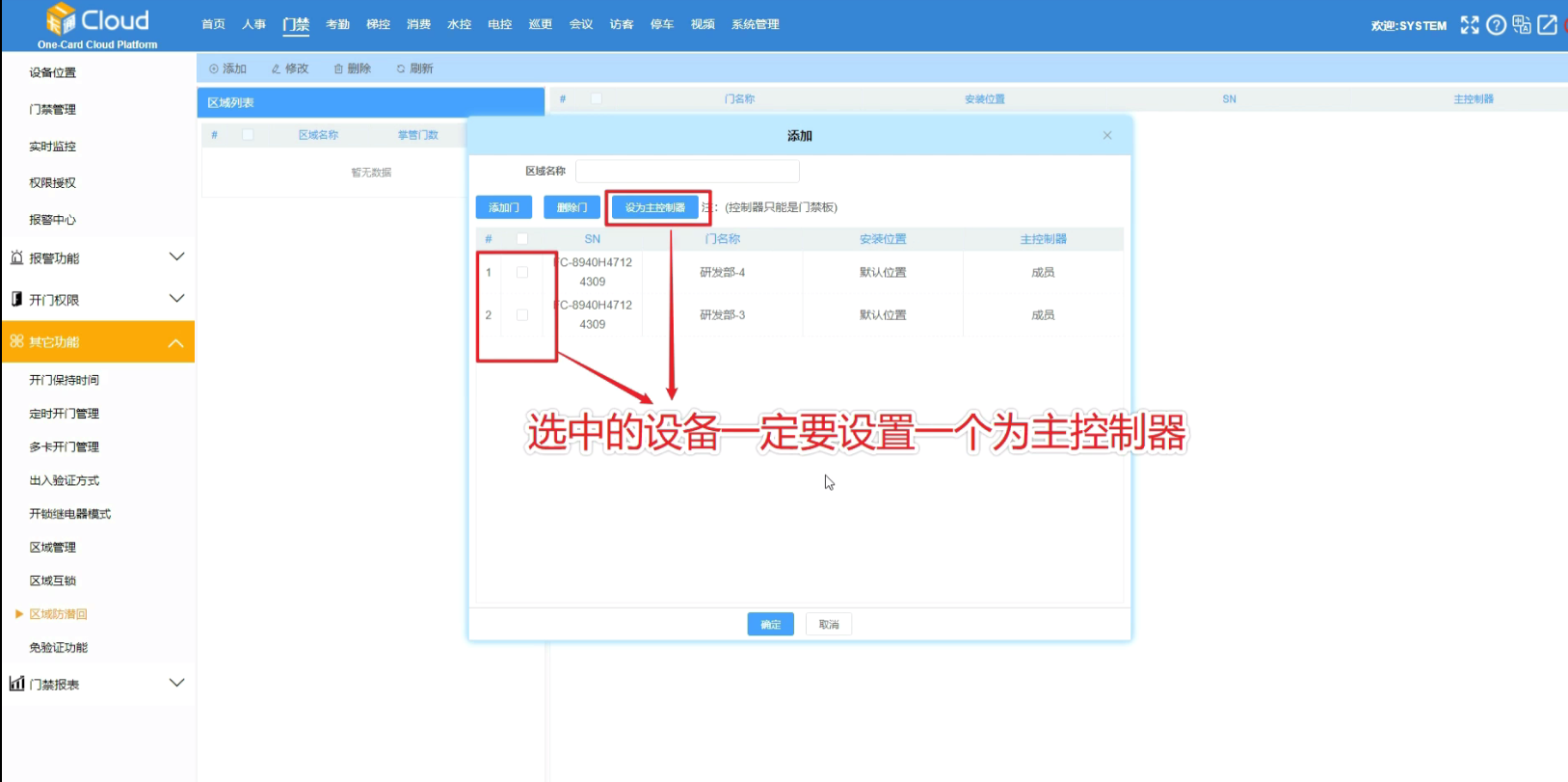Click the door permission icon in sidebar
Screen dimensions: 1568x782
pyautogui.click(x=16, y=299)
